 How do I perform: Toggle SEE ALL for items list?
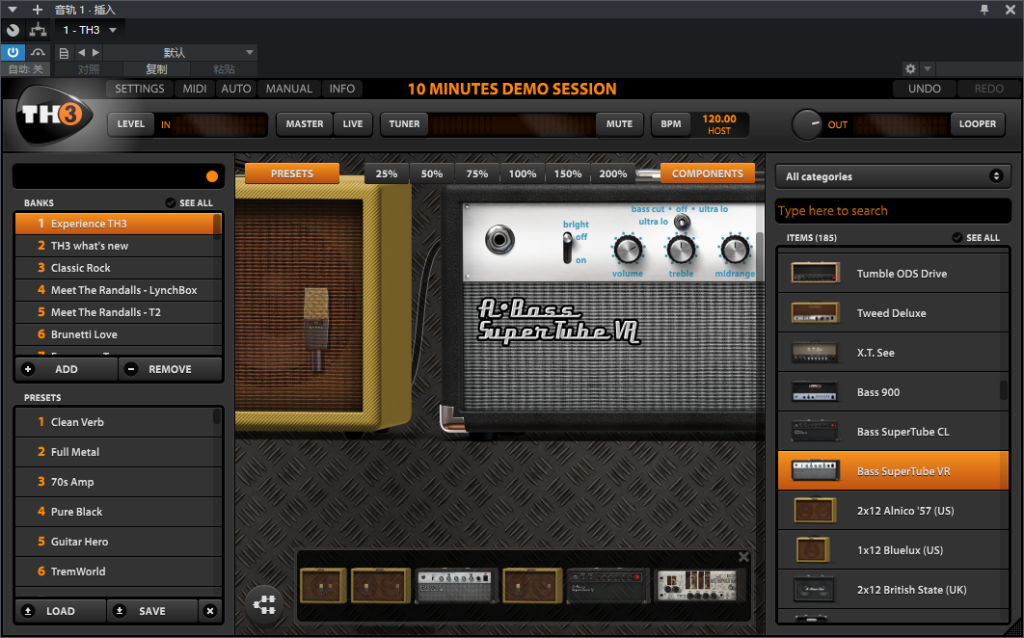976,238
